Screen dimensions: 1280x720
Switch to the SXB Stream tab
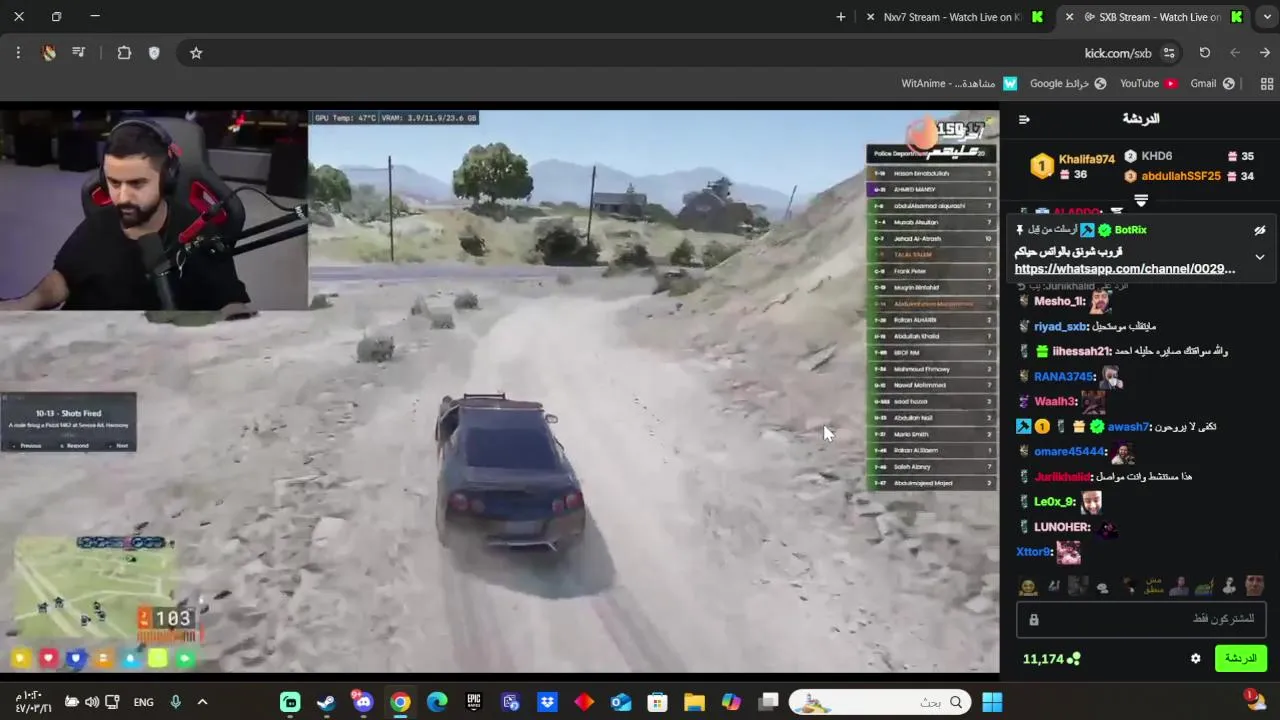(1156, 17)
